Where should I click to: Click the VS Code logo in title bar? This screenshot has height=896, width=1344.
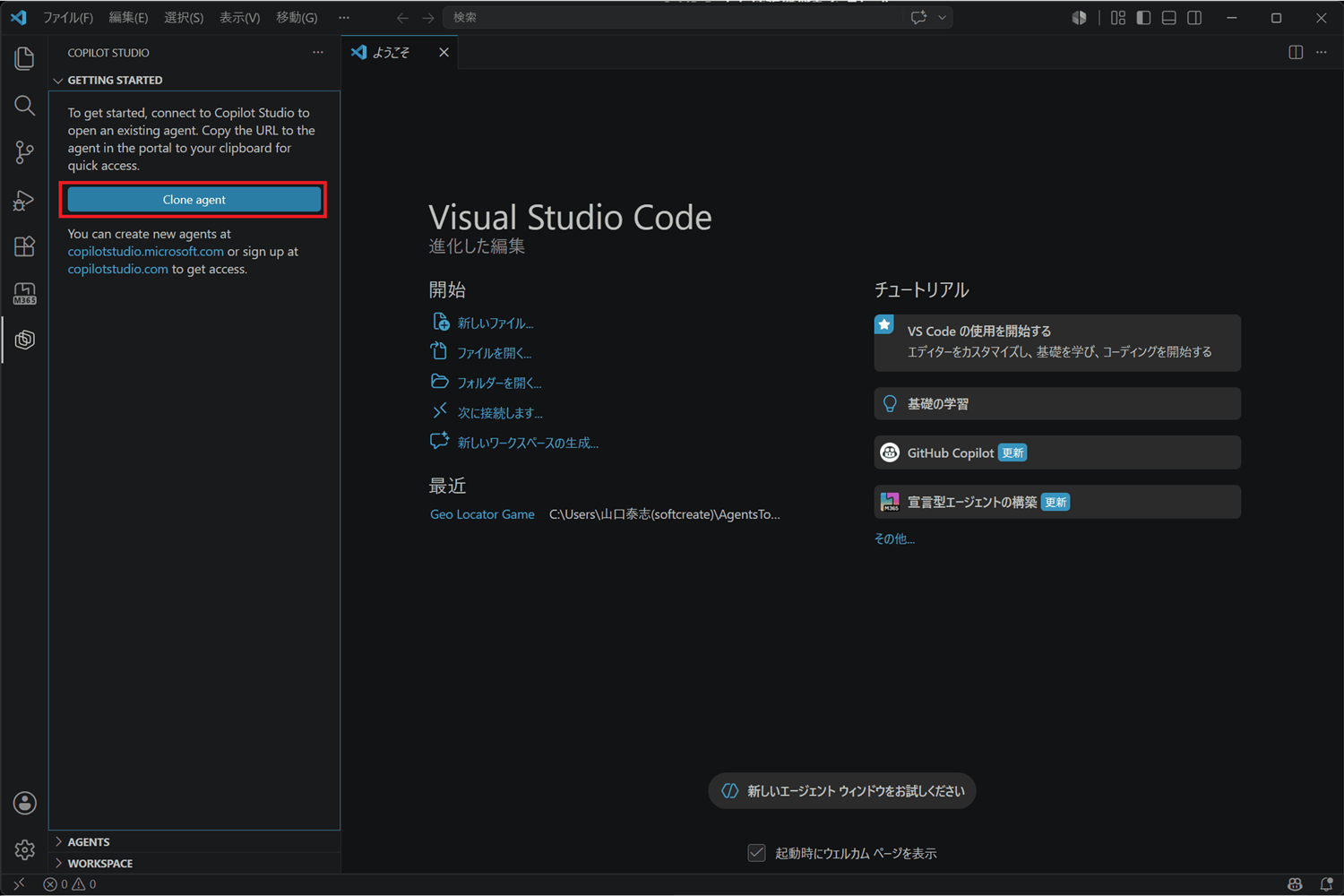click(18, 17)
